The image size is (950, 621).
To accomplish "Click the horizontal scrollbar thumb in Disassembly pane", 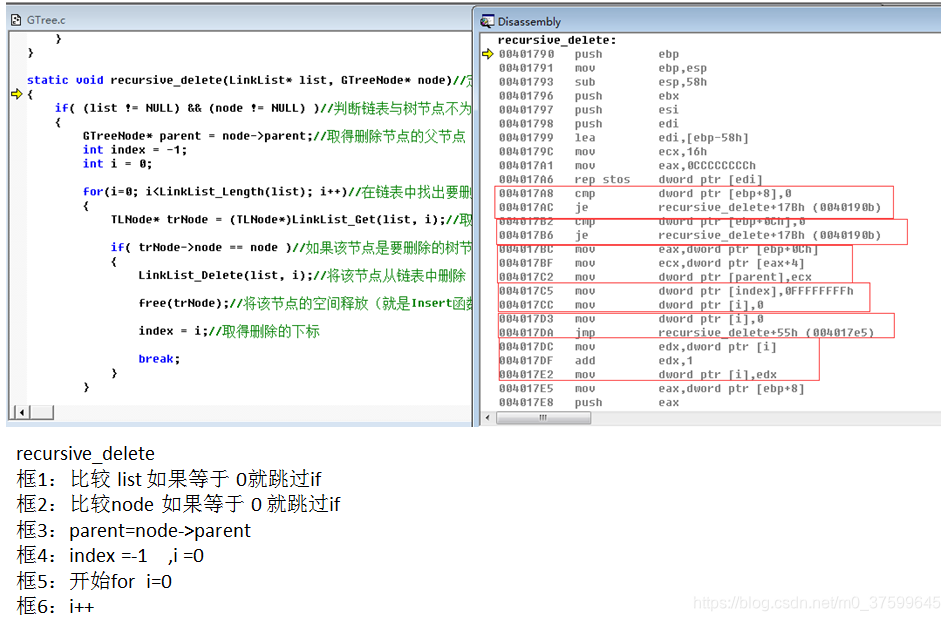I will [x=543, y=417].
